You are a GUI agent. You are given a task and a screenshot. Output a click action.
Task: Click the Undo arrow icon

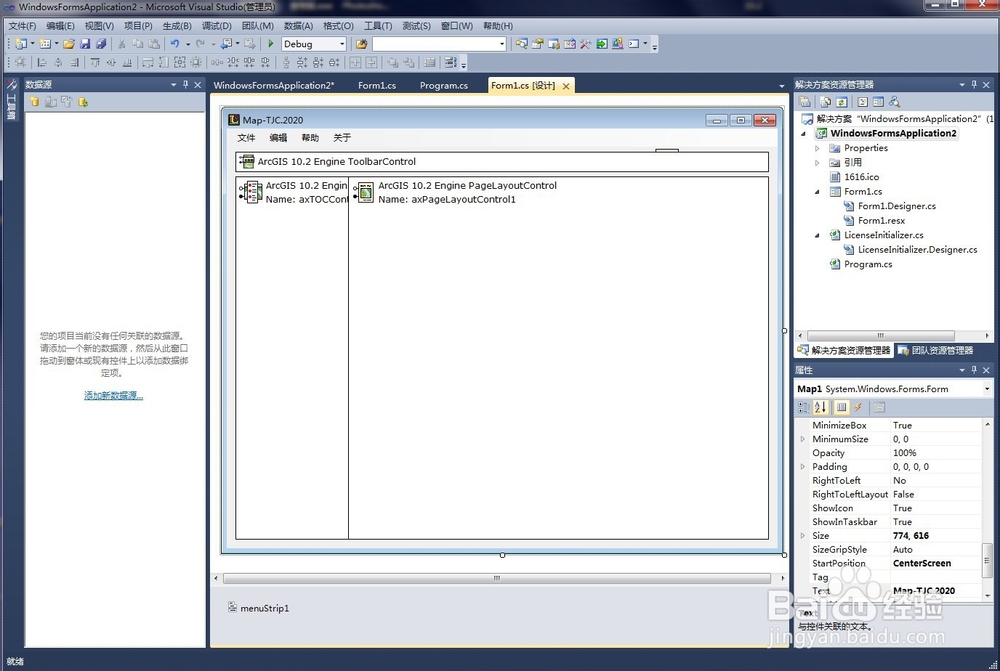pyautogui.click(x=175, y=44)
